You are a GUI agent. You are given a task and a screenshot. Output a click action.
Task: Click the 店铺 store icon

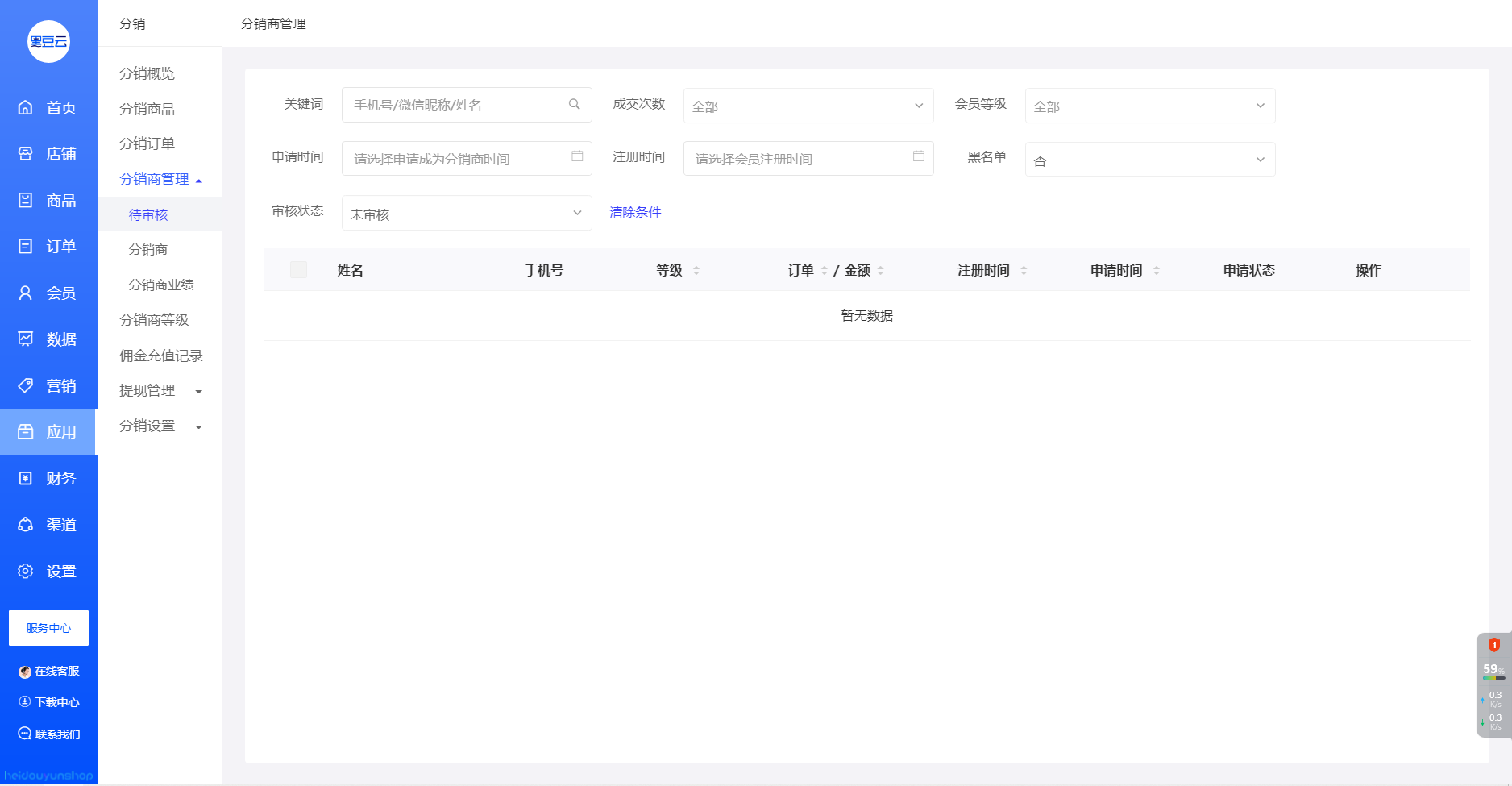tap(26, 153)
